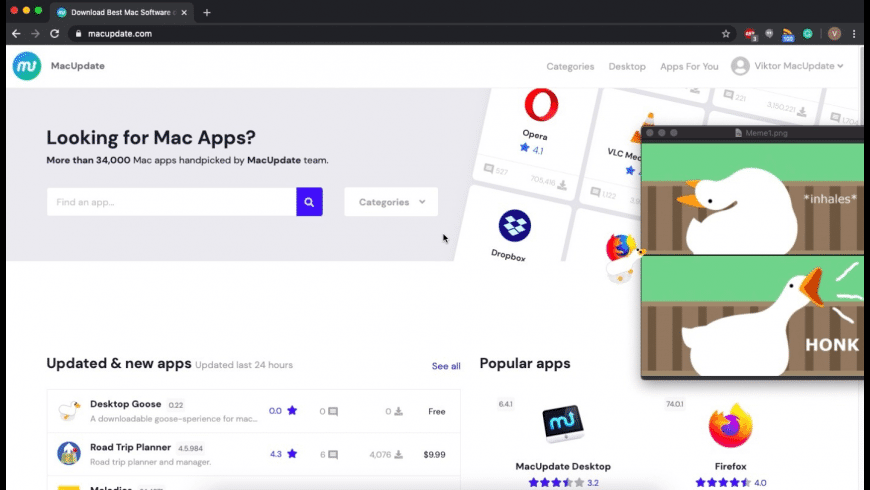Close the current browser tab
Screen dimensions: 870x490
tap(184, 12)
